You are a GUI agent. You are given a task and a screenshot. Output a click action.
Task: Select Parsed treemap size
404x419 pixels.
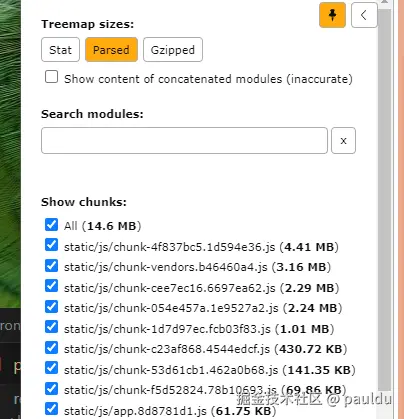click(x=111, y=50)
